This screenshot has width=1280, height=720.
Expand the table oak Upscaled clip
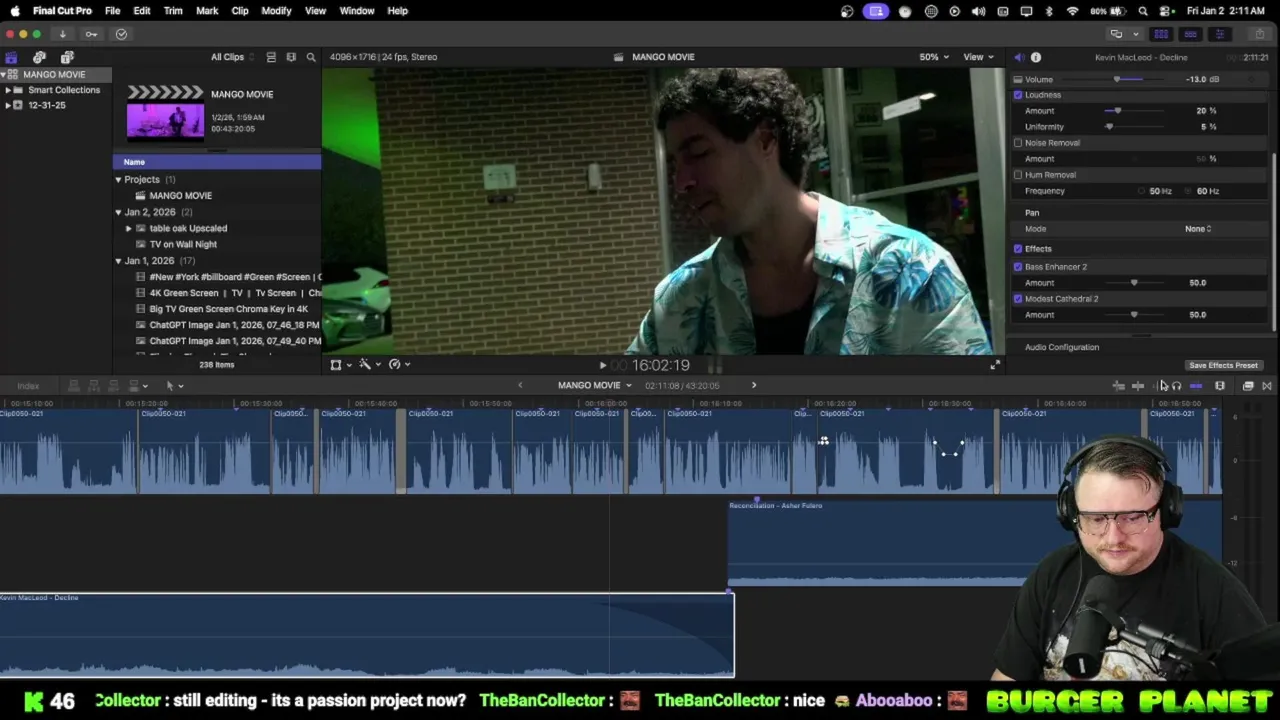[x=128, y=228]
